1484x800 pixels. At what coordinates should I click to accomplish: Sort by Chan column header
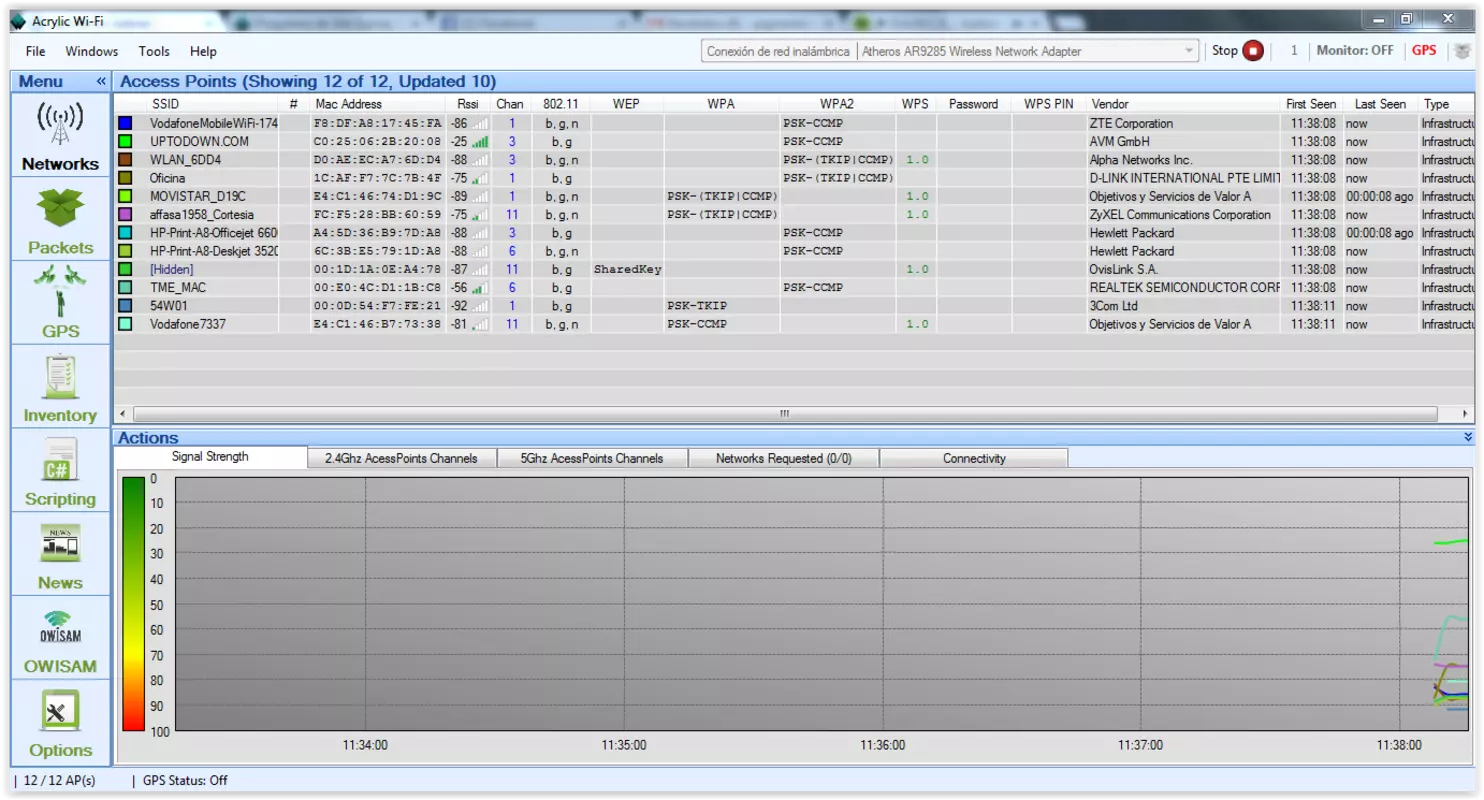click(x=510, y=104)
